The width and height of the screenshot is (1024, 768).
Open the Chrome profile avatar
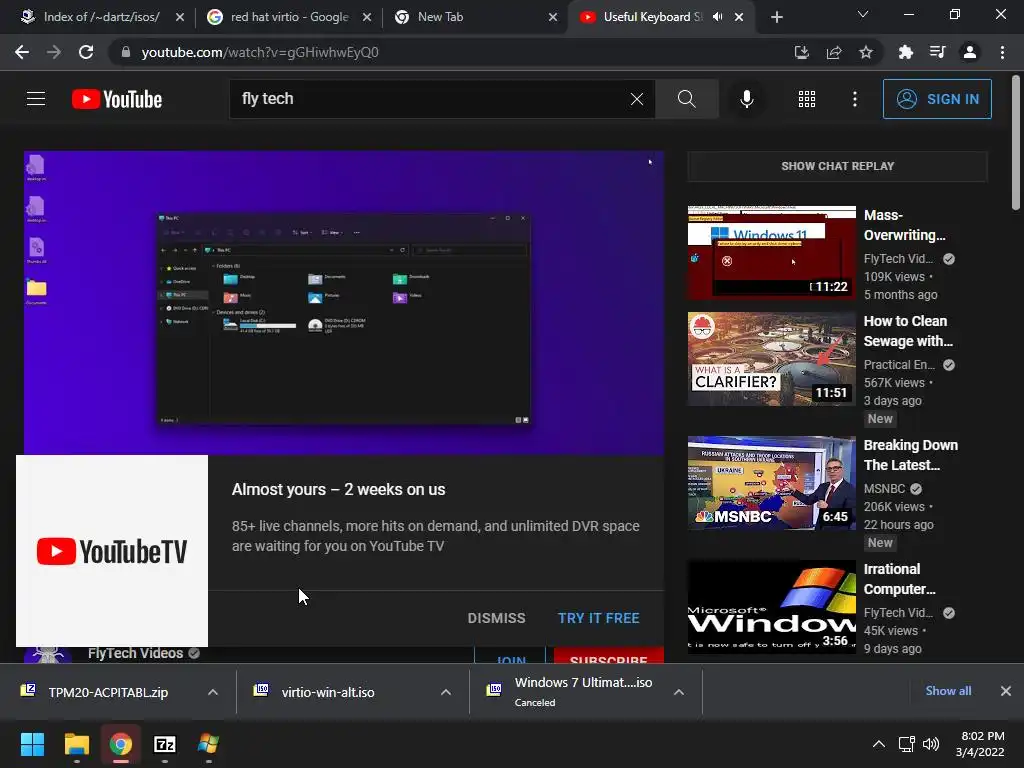click(x=970, y=52)
